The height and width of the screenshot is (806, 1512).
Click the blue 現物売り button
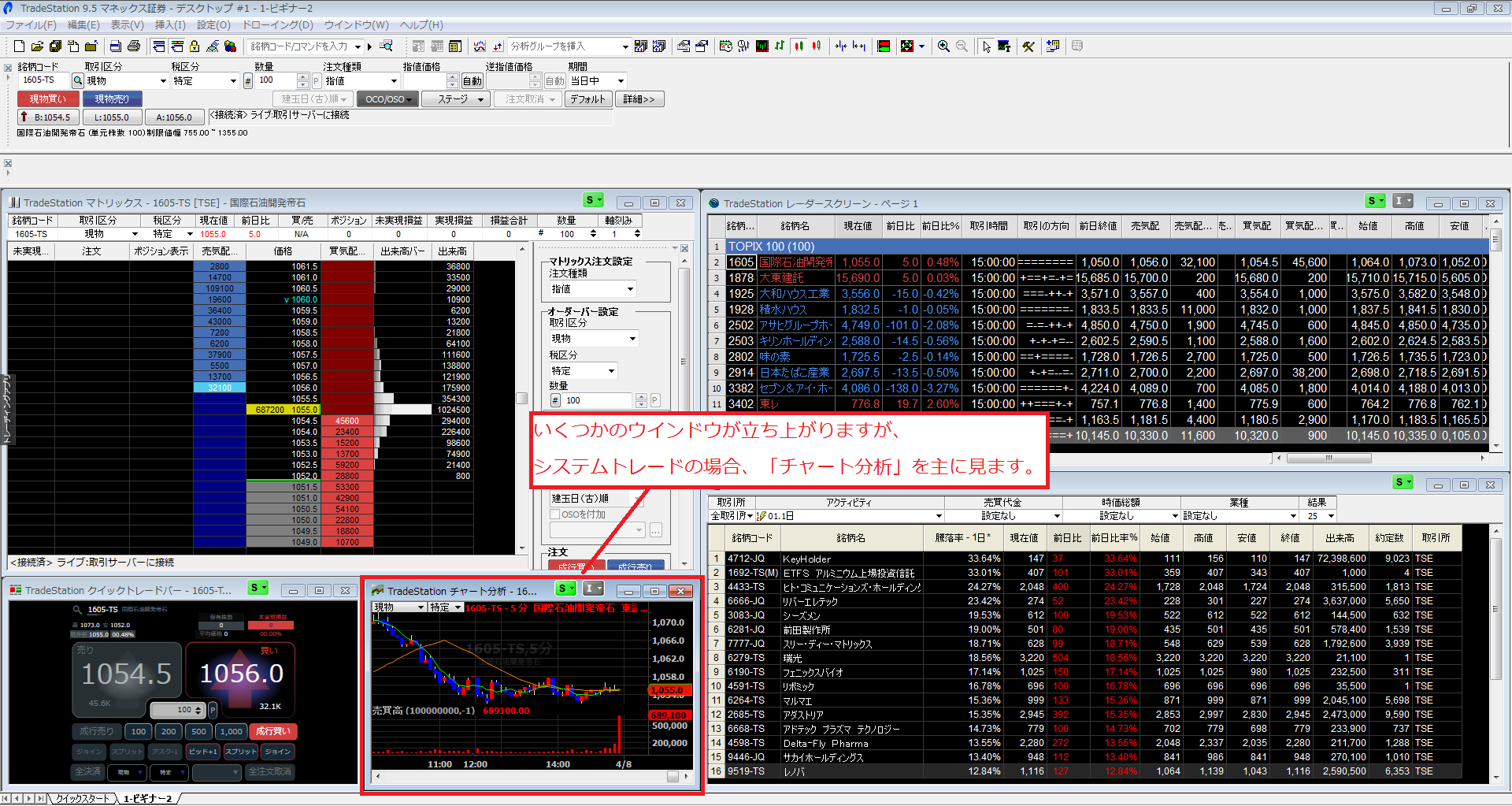coord(112,99)
